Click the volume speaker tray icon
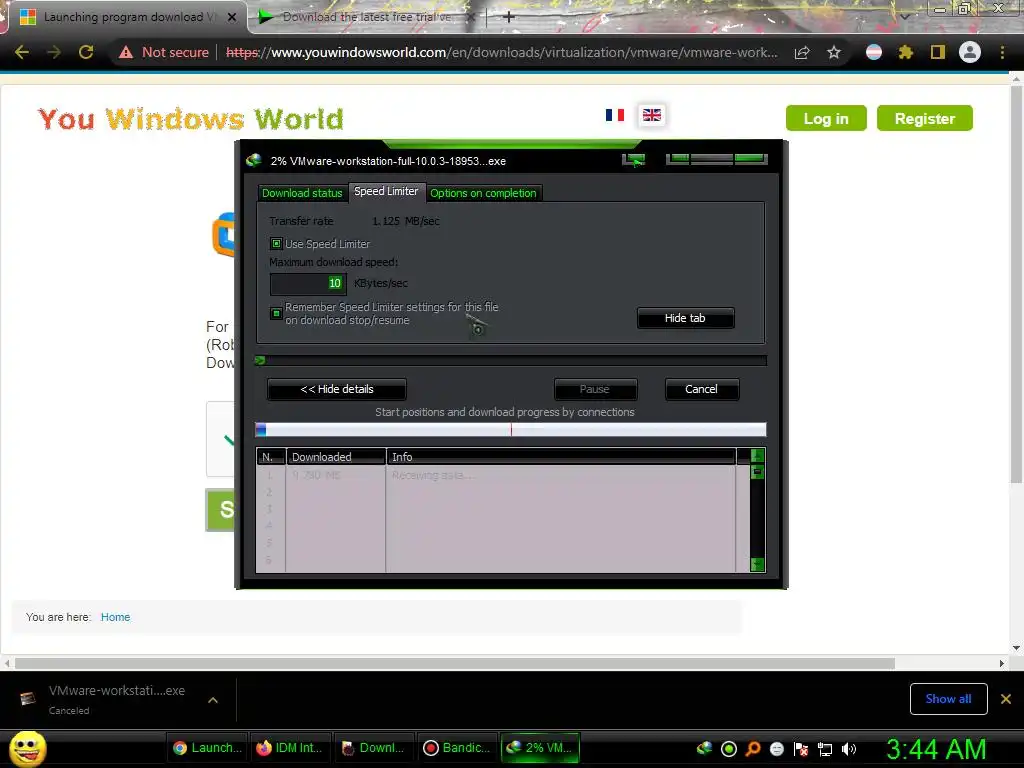 click(x=849, y=748)
